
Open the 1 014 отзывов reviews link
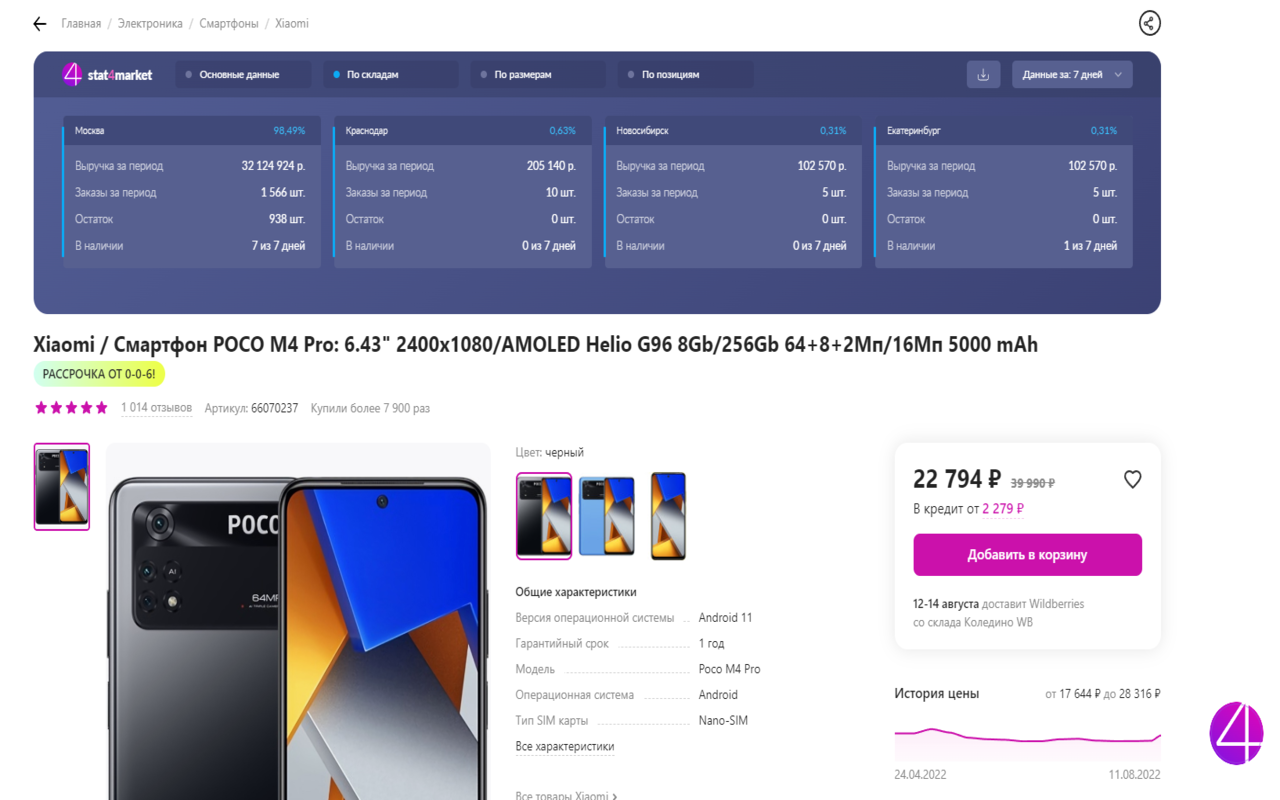[x=157, y=407]
